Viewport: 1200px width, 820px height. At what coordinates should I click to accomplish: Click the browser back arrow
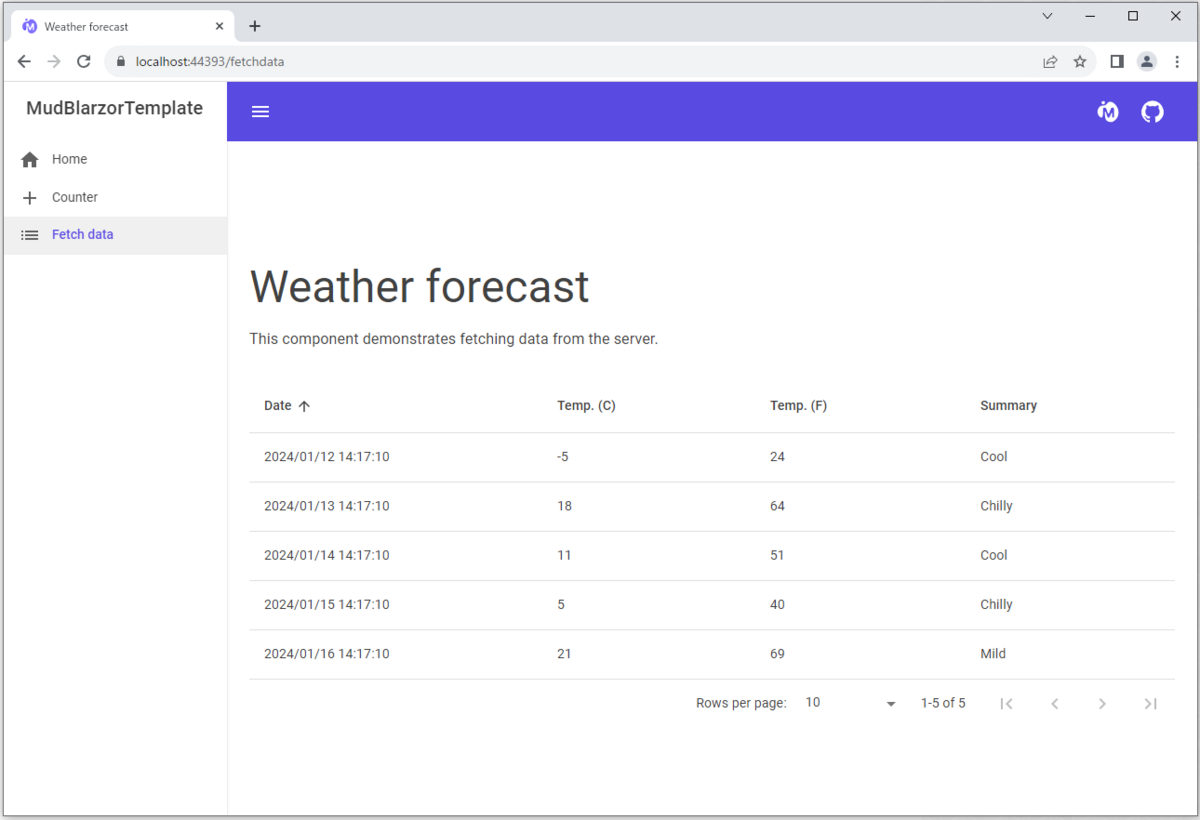(24, 62)
